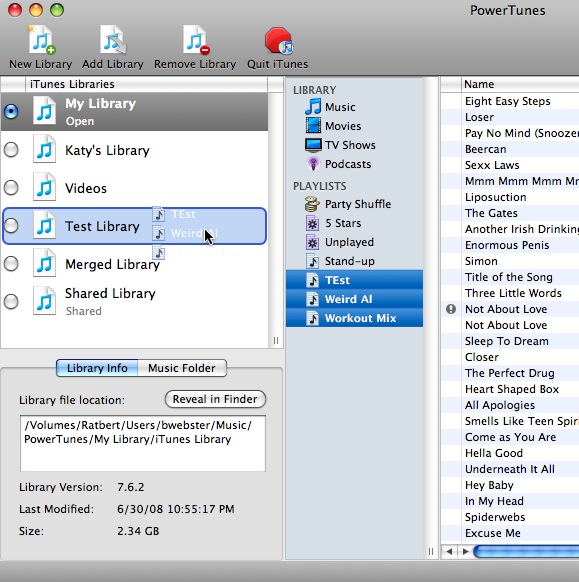The image size is (579, 582).
Task: Select the TV Shows source
Action: coord(340,145)
